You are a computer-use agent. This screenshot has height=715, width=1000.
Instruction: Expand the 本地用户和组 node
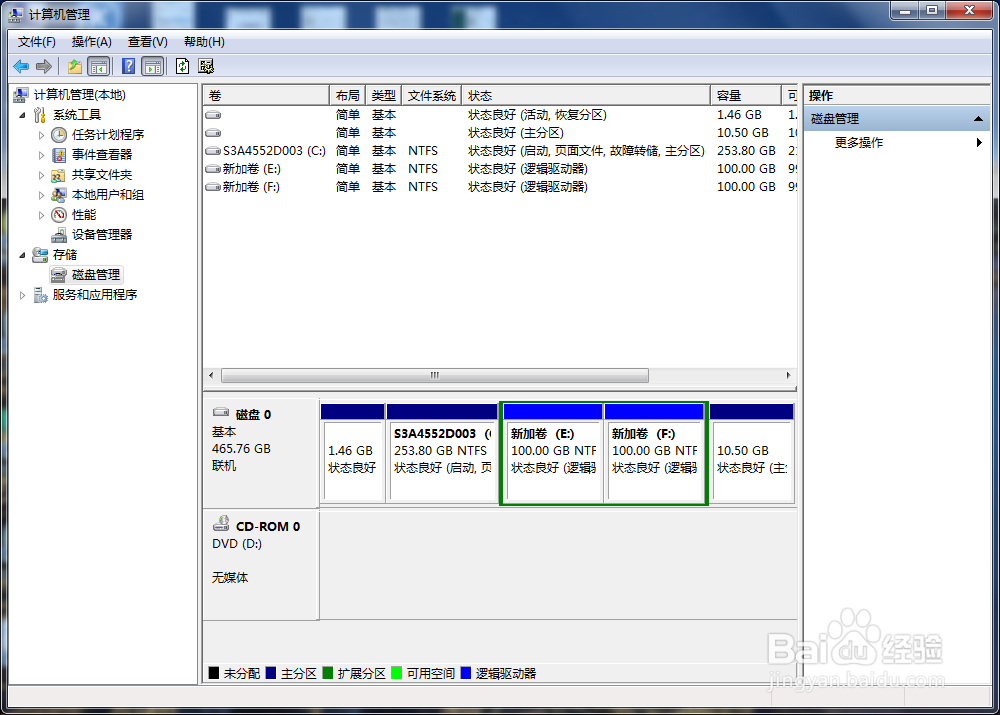pyautogui.click(x=41, y=195)
